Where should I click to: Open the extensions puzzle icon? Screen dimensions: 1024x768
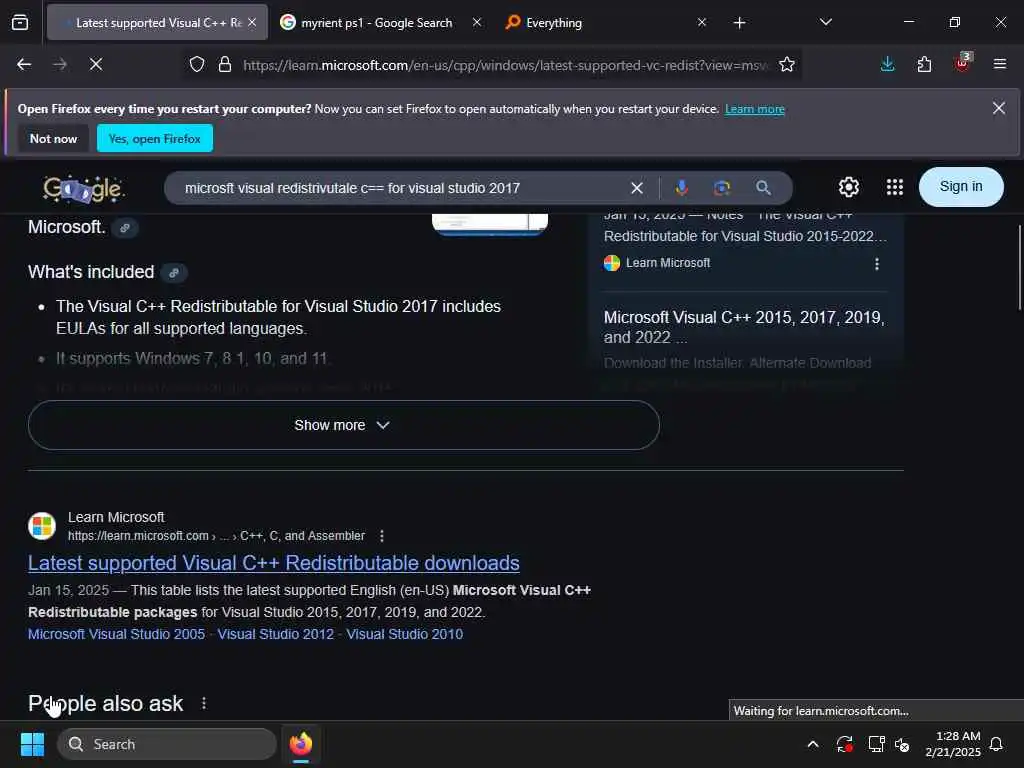pyautogui.click(x=924, y=64)
